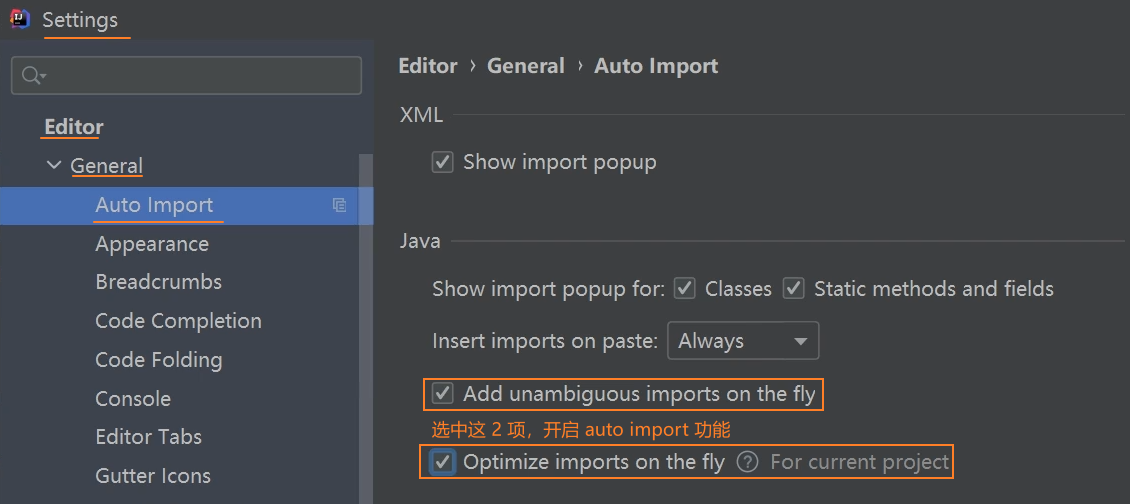Go to Code Completion settings
1130x504 pixels.
tap(178, 321)
